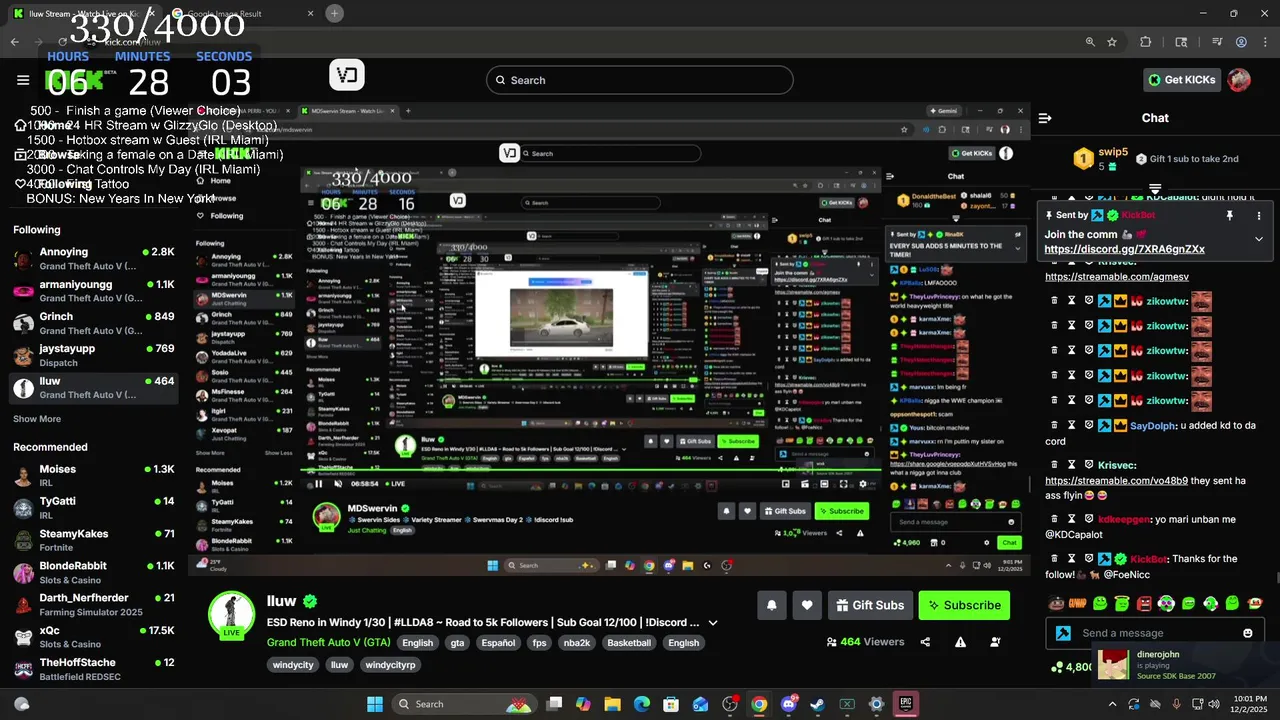The height and width of the screenshot is (720, 1280).
Task: Select the windycityrp tag
Action: click(x=390, y=665)
